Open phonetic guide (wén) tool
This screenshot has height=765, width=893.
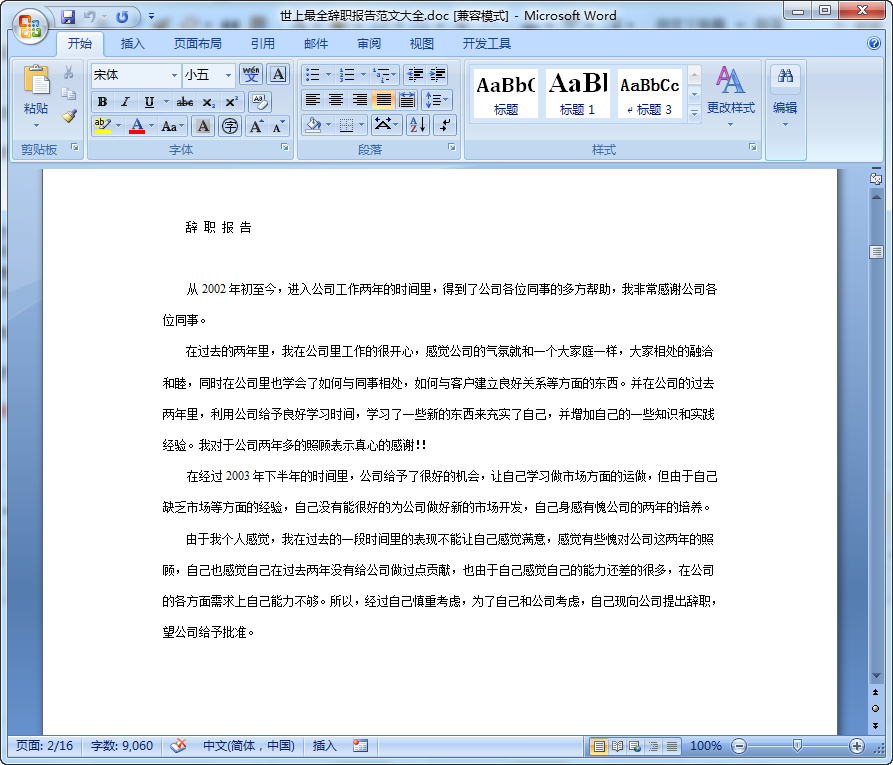251,75
